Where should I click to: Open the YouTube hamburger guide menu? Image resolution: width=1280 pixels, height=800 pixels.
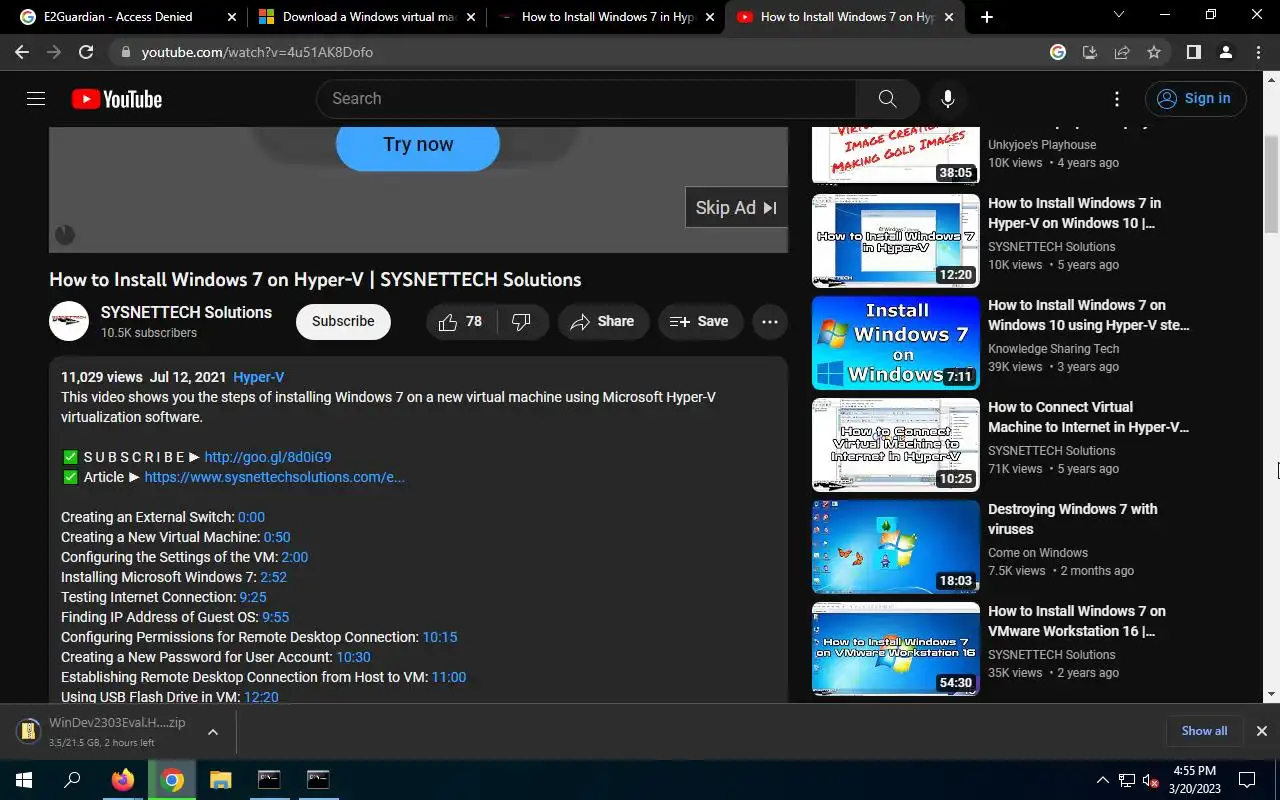point(36,98)
